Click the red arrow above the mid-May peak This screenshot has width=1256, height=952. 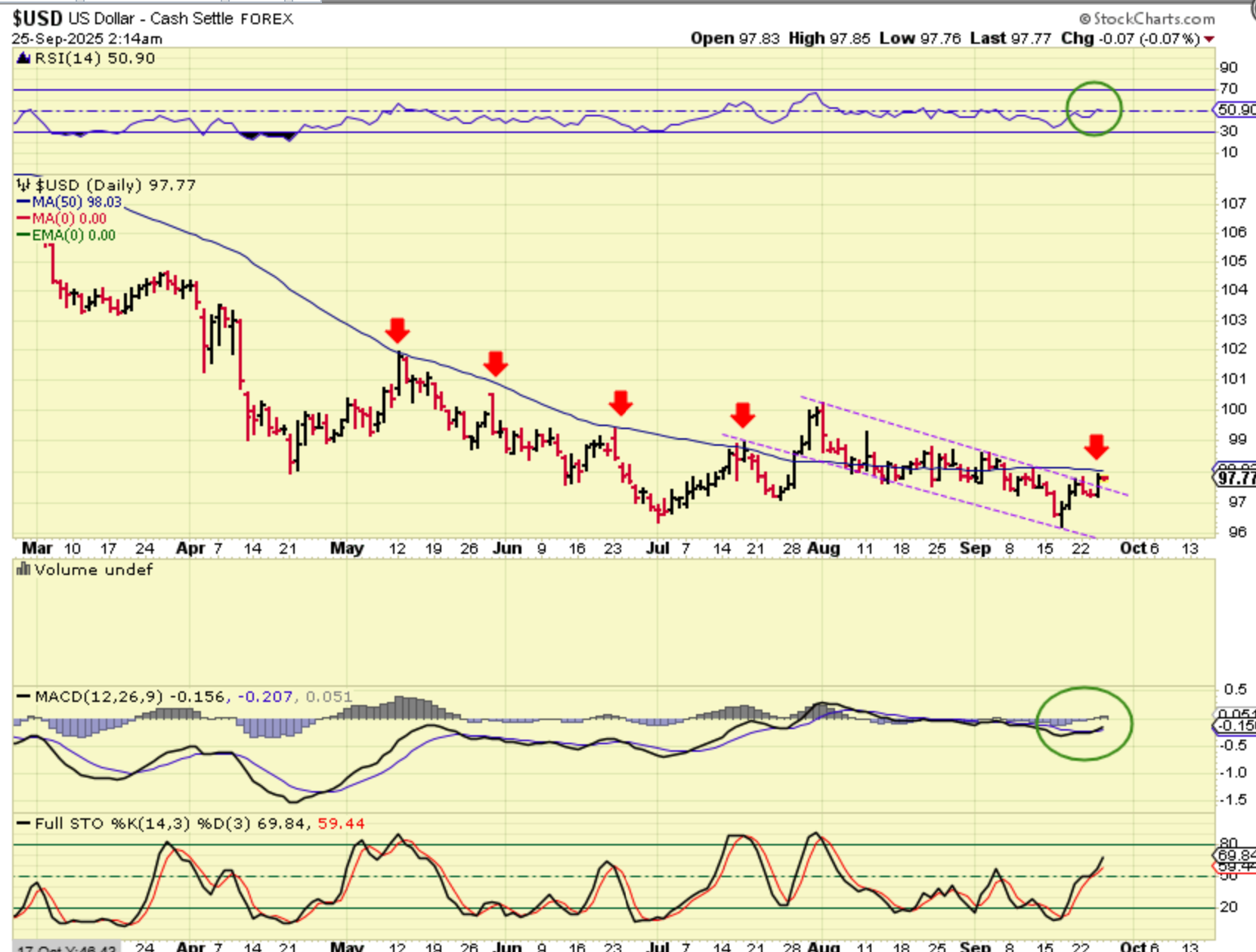[x=397, y=330]
